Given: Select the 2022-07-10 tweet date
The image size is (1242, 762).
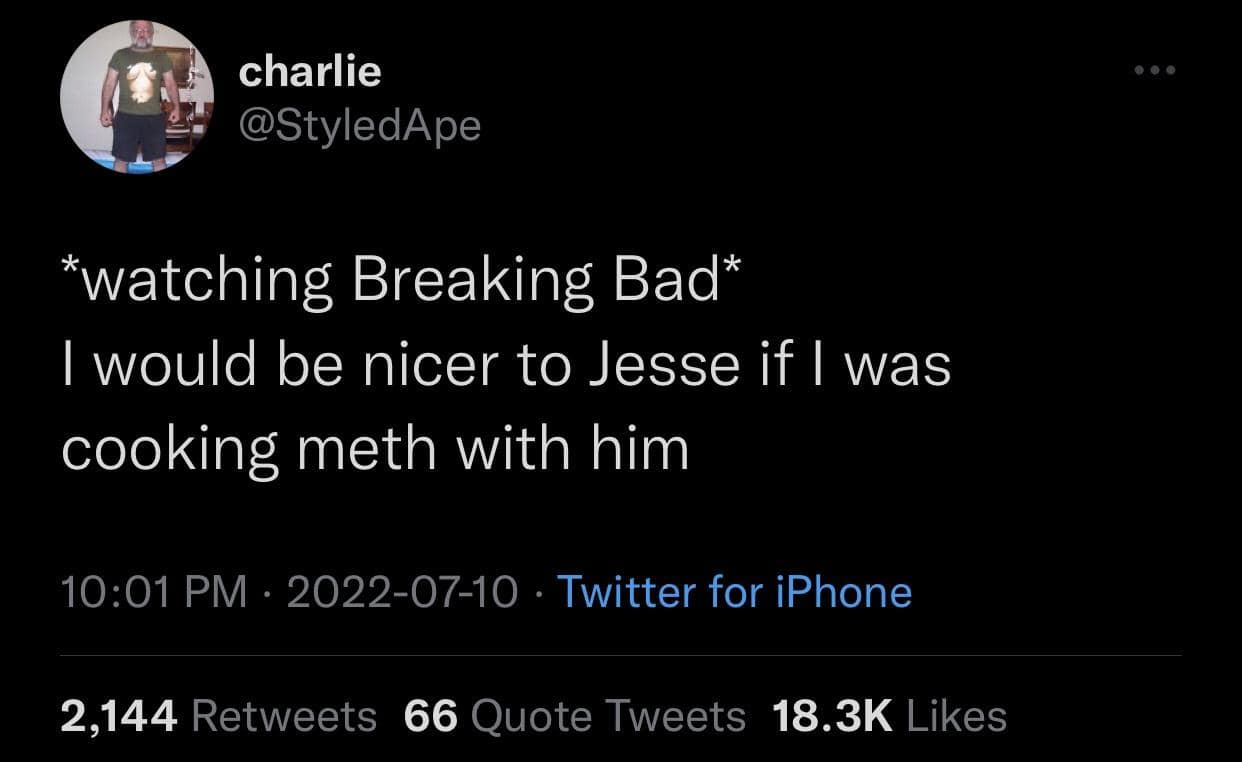Looking at the screenshot, I should pyautogui.click(x=402, y=592).
